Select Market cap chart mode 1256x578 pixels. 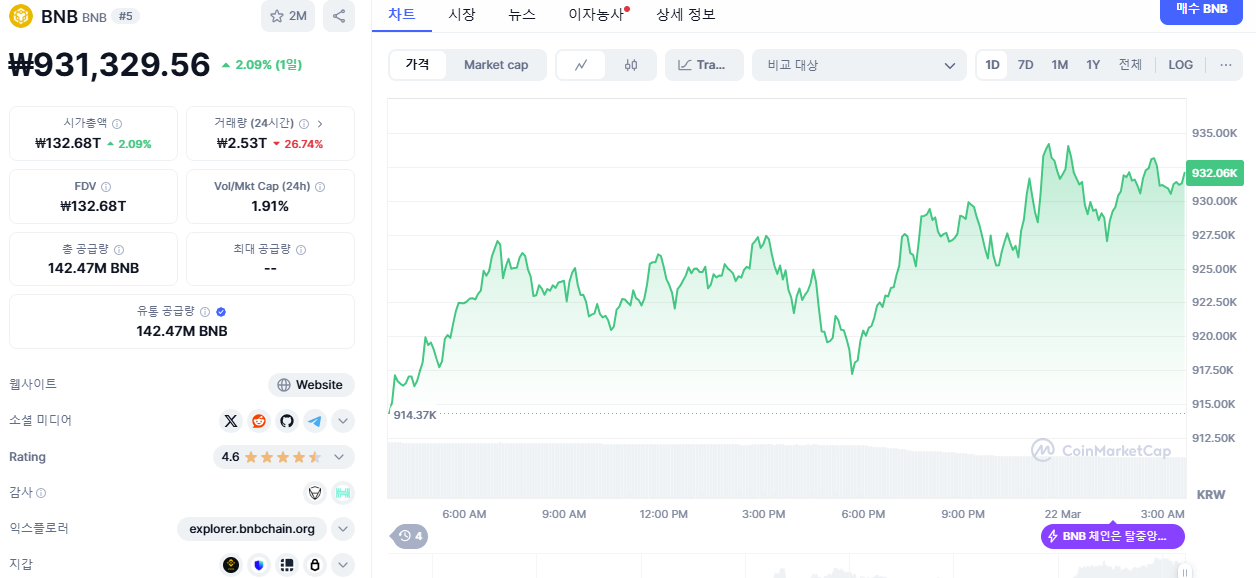[496, 65]
